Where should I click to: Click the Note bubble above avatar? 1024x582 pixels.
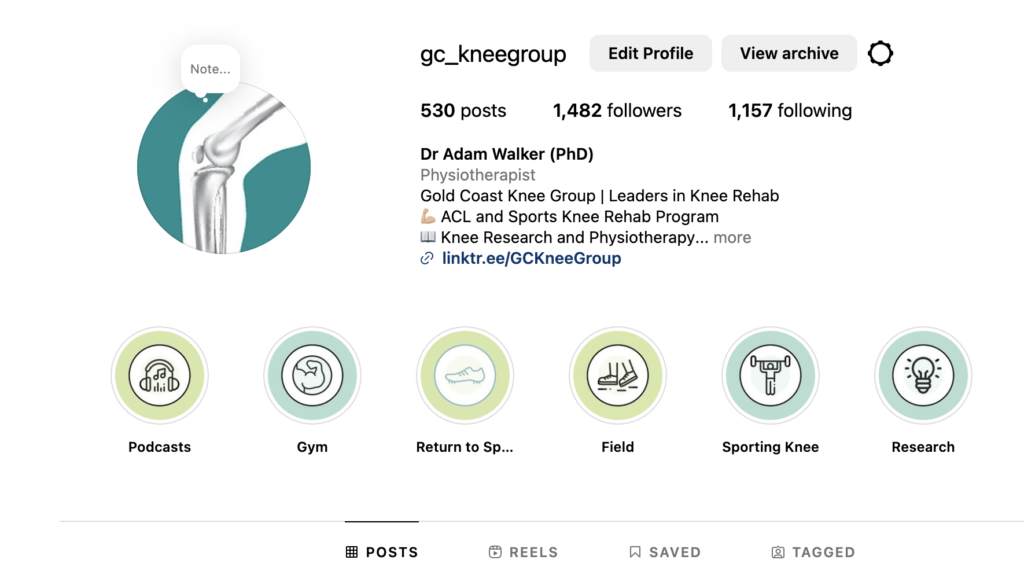click(210, 69)
